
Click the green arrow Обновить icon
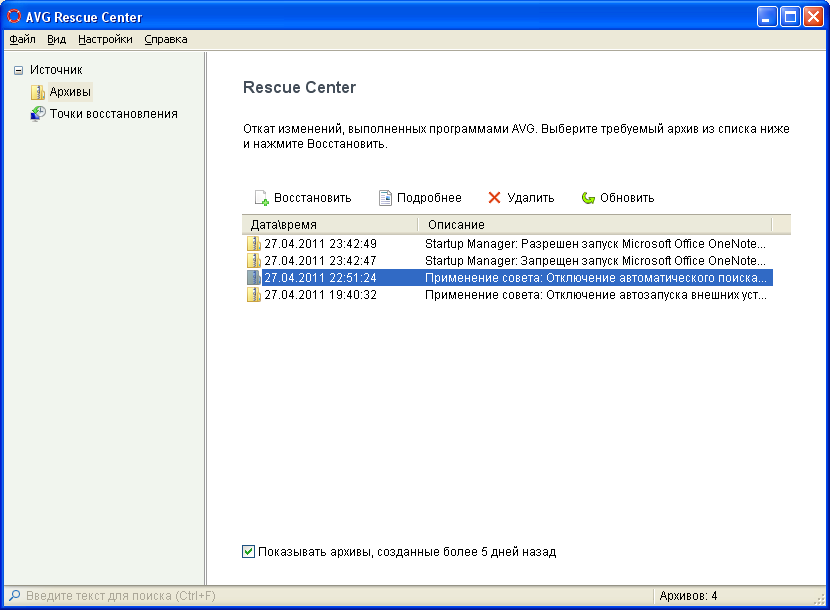click(x=588, y=198)
